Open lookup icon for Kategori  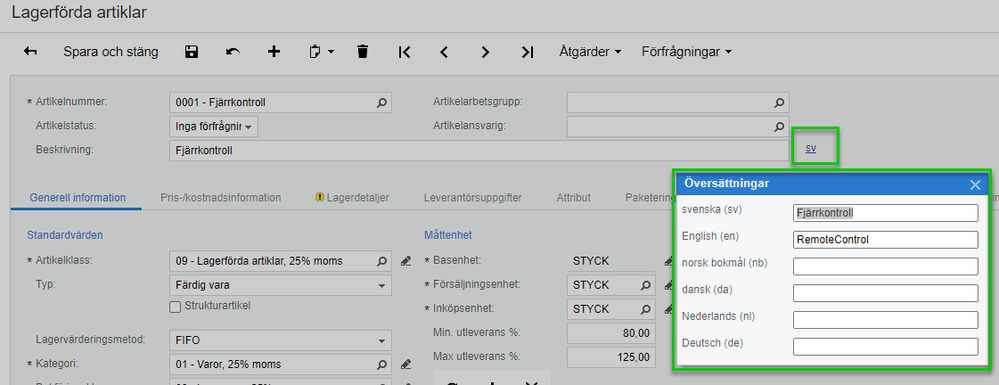pyautogui.click(x=382, y=365)
